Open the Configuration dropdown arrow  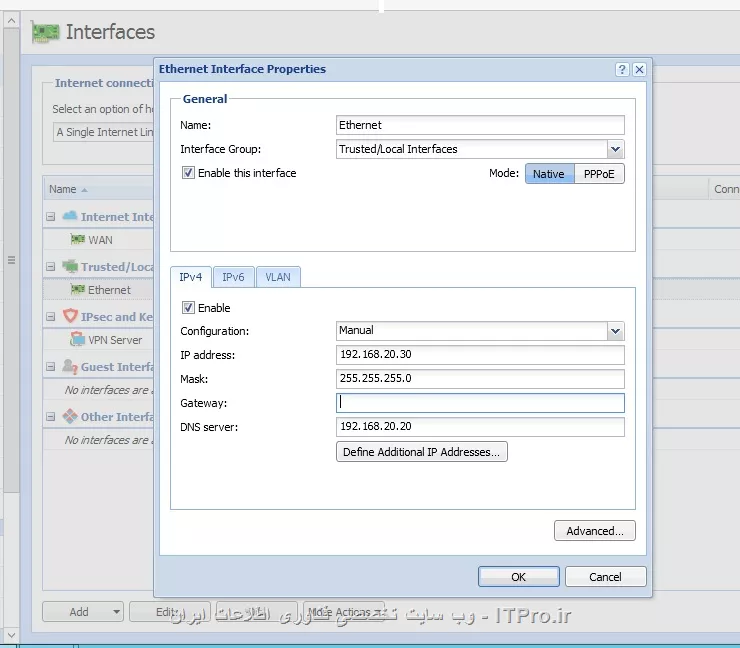(x=615, y=331)
